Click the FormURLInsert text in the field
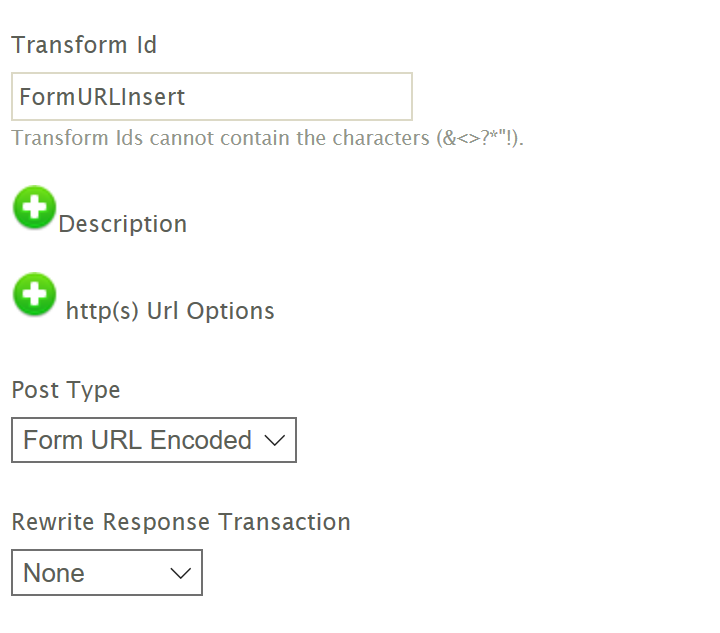This screenshot has width=720, height=633. tap(102, 97)
